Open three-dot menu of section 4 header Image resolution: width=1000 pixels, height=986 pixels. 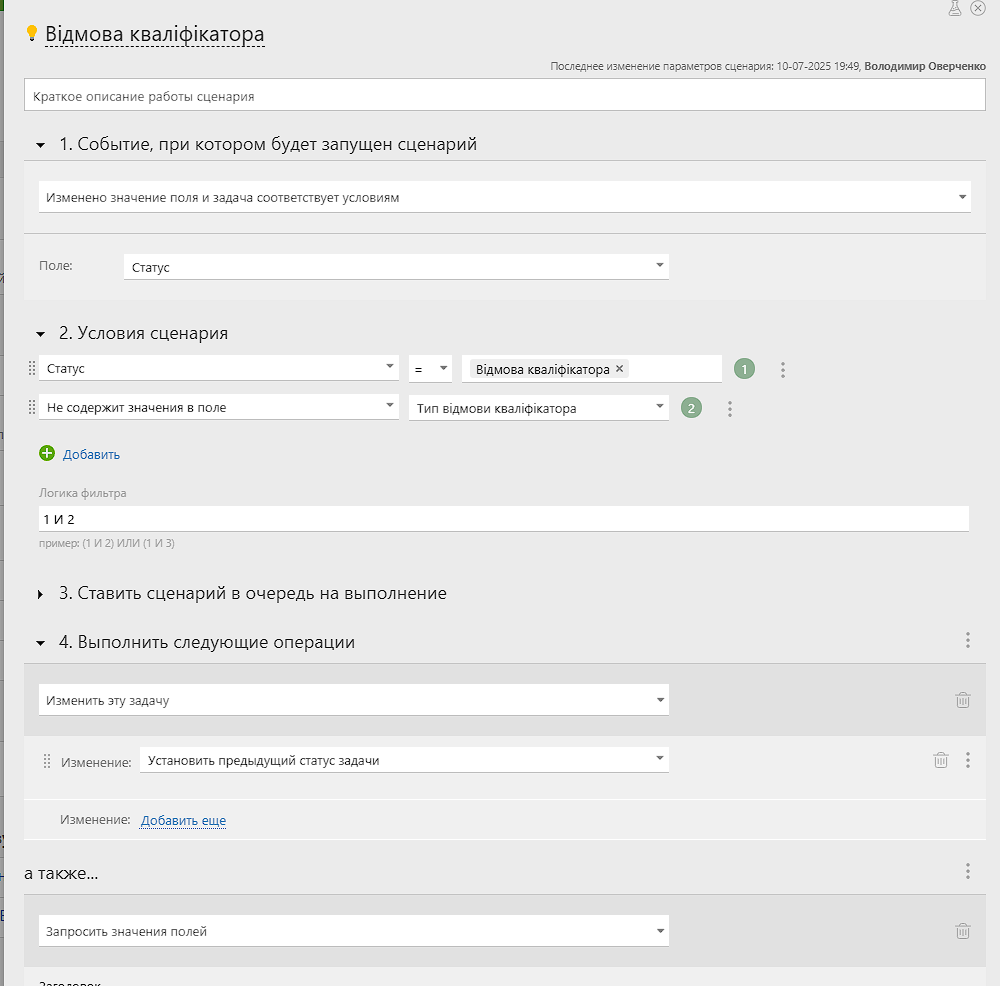tap(968, 640)
